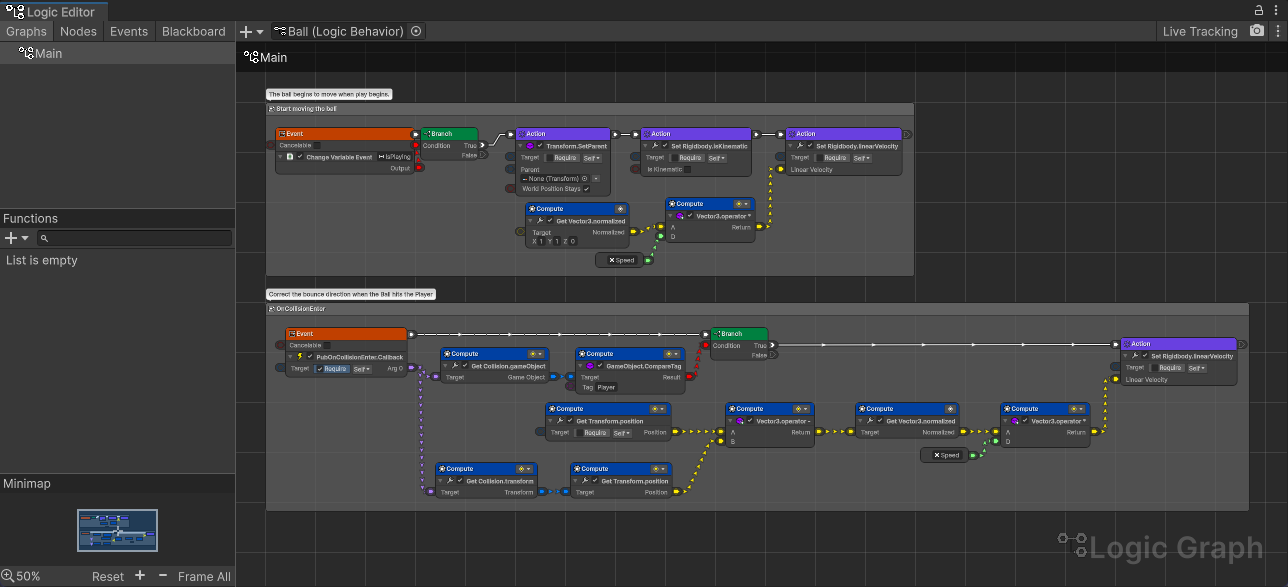The width and height of the screenshot is (1288, 587).
Task: Click the Minimap graph thumbnail
Action: click(117, 531)
